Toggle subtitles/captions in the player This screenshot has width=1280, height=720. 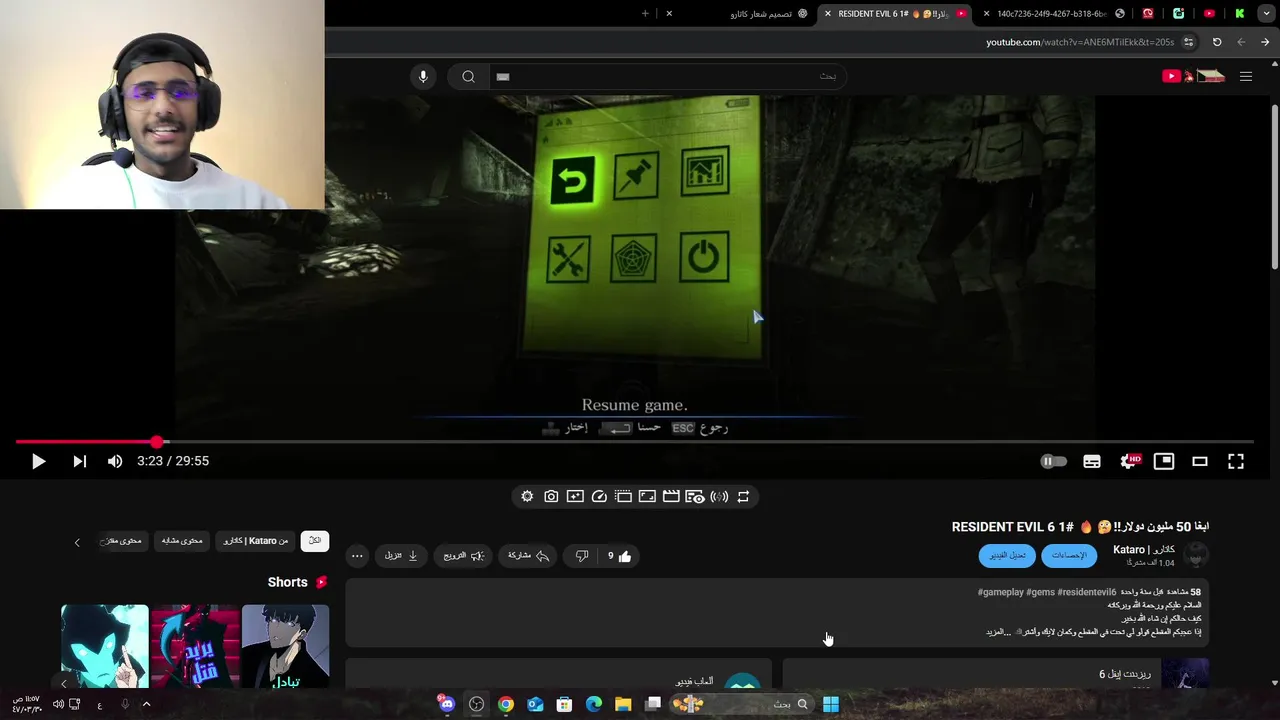(x=1092, y=461)
